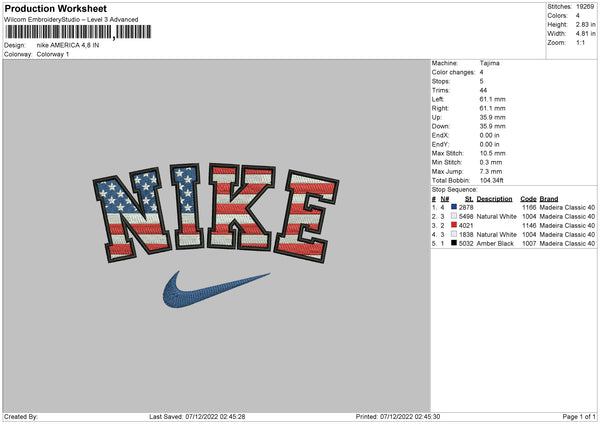
Task: Click the white swatch in stop sequence row 4
Action: [454, 234]
